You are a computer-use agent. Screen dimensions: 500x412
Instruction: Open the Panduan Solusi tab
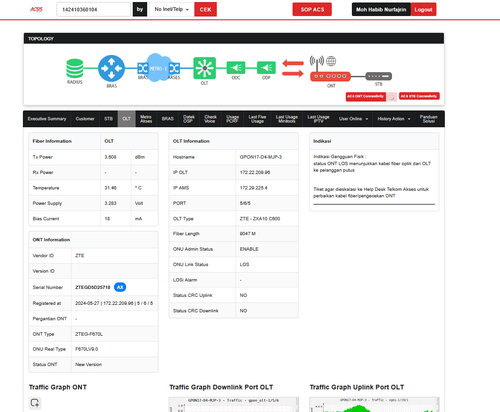tap(429, 119)
